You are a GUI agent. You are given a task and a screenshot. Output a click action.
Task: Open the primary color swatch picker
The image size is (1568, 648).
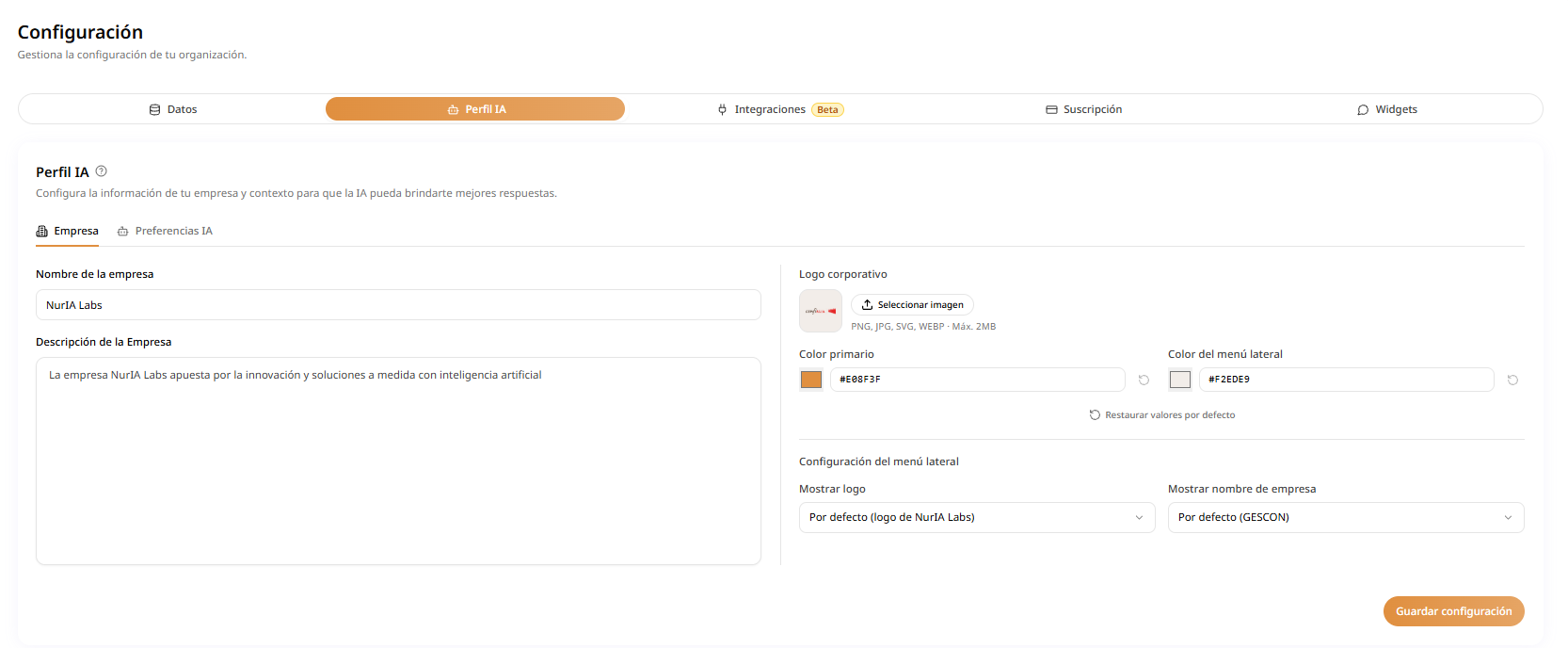pyautogui.click(x=811, y=380)
